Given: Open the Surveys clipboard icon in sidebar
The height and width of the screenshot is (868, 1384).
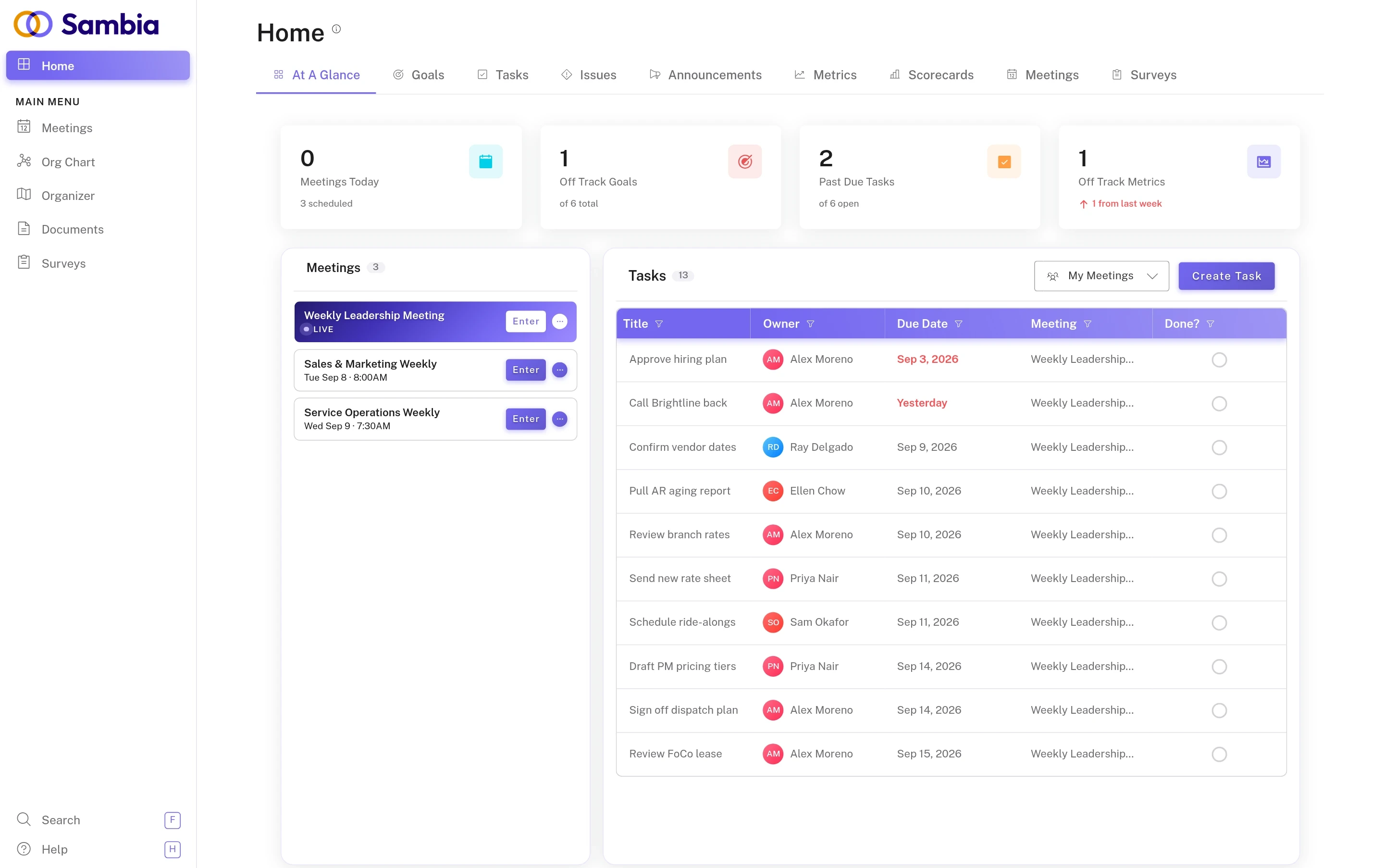Looking at the screenshot, I should pos(24,262).
